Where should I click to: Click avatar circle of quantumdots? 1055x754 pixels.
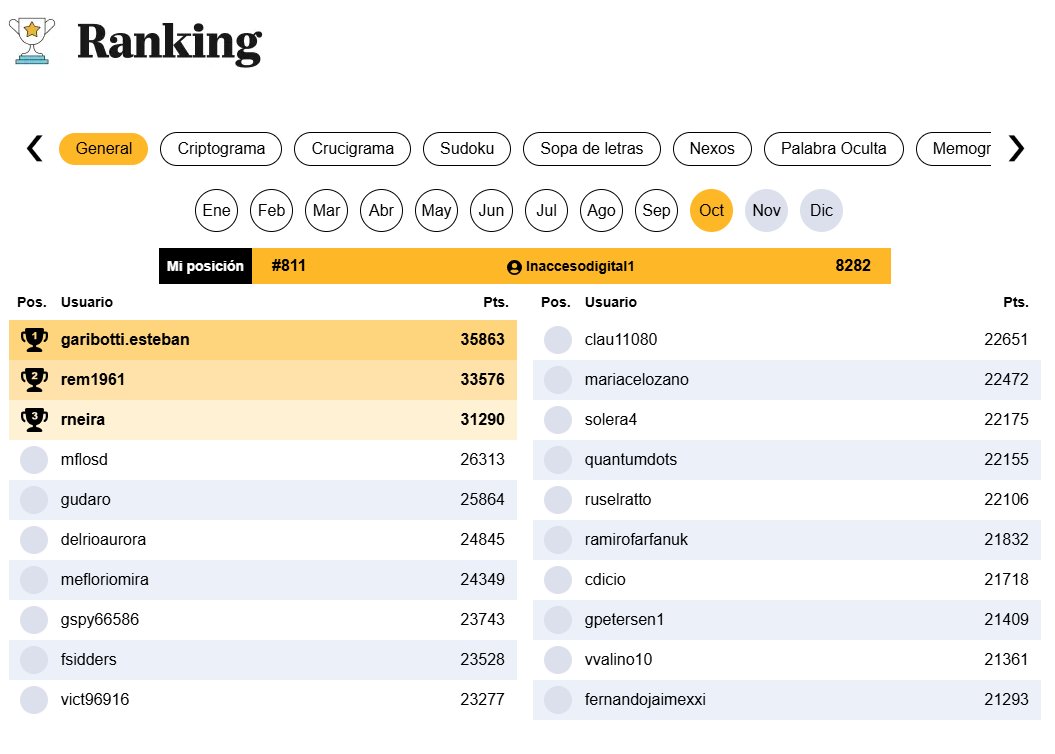558,459
